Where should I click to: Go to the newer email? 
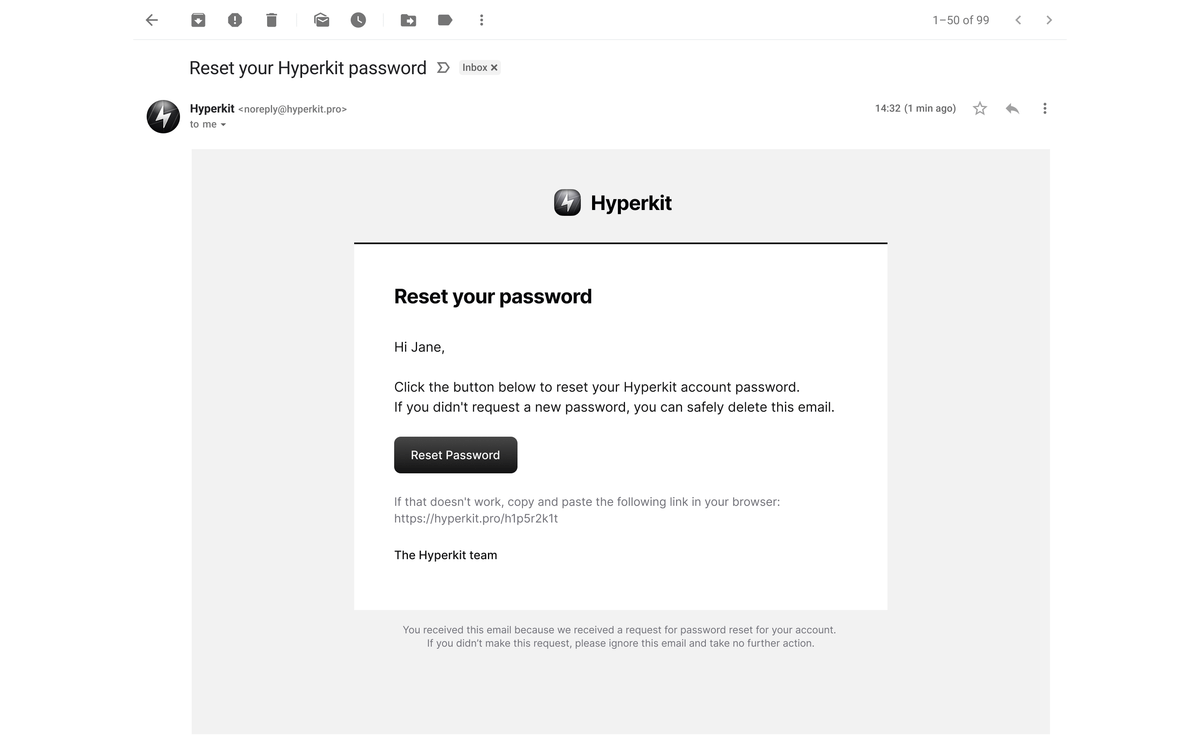[x=1018, y=20]
